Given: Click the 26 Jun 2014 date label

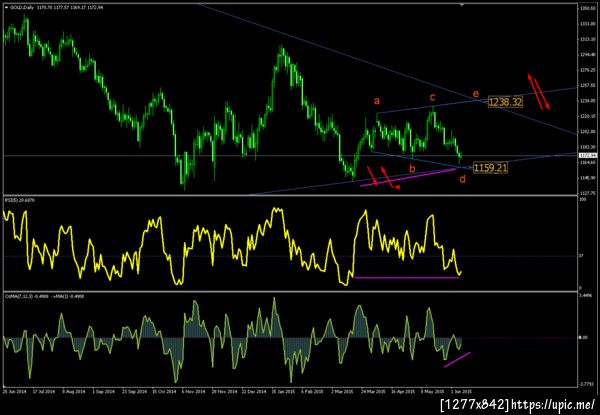Looking at the screenshot, I should (13, 392).
